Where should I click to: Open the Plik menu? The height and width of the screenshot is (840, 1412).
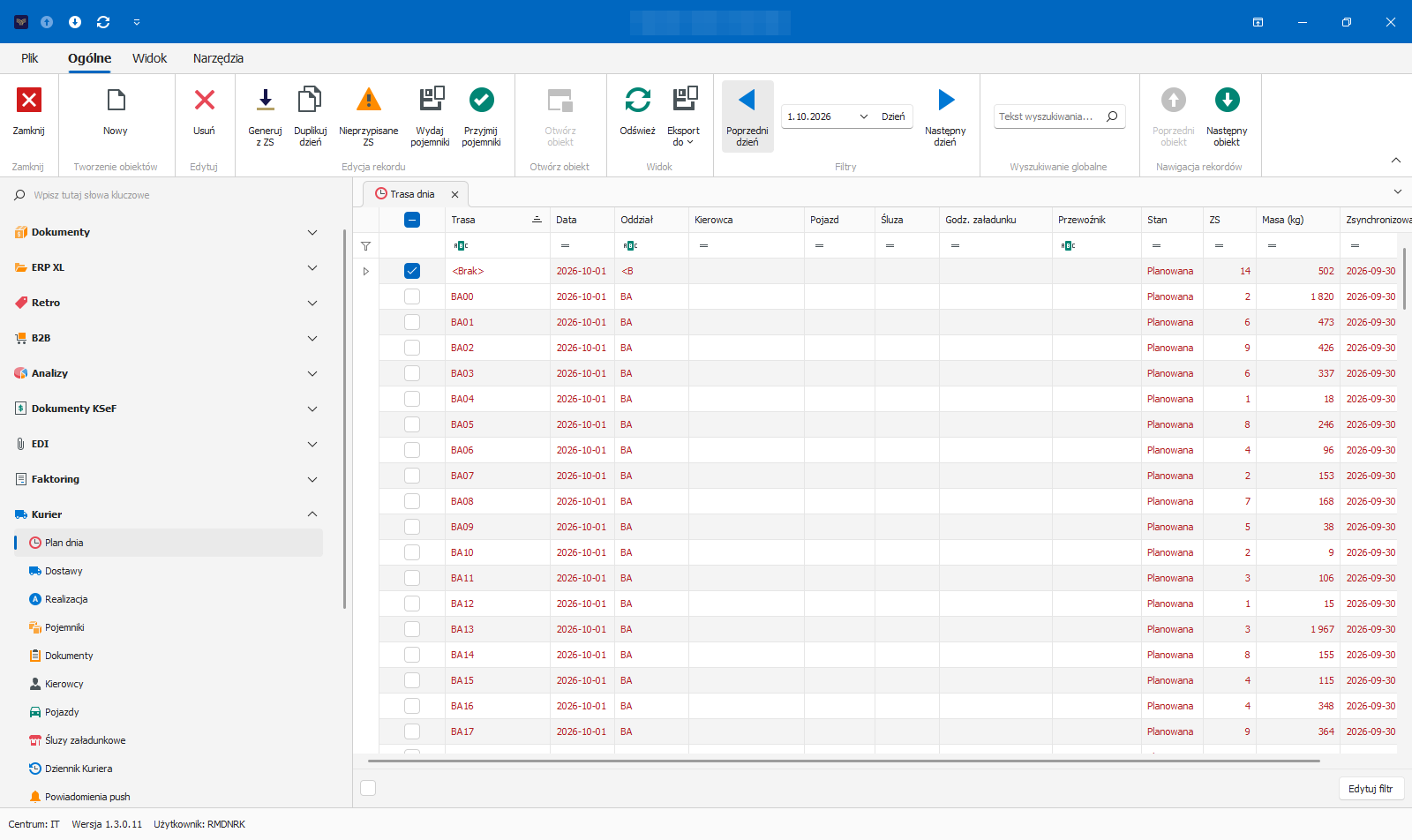30,58
